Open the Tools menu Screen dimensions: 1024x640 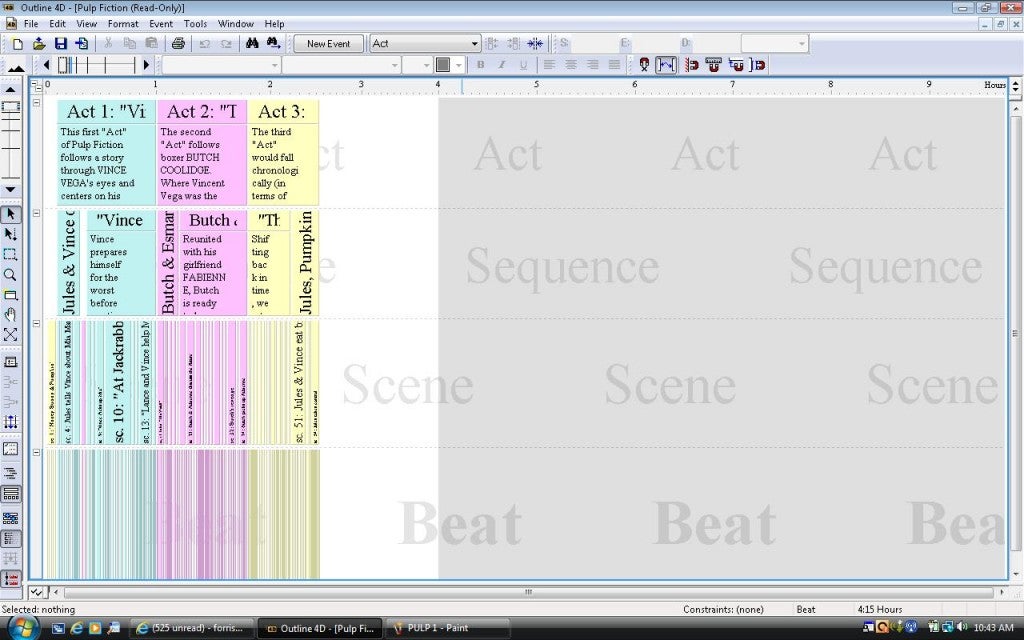pos(195,24)
